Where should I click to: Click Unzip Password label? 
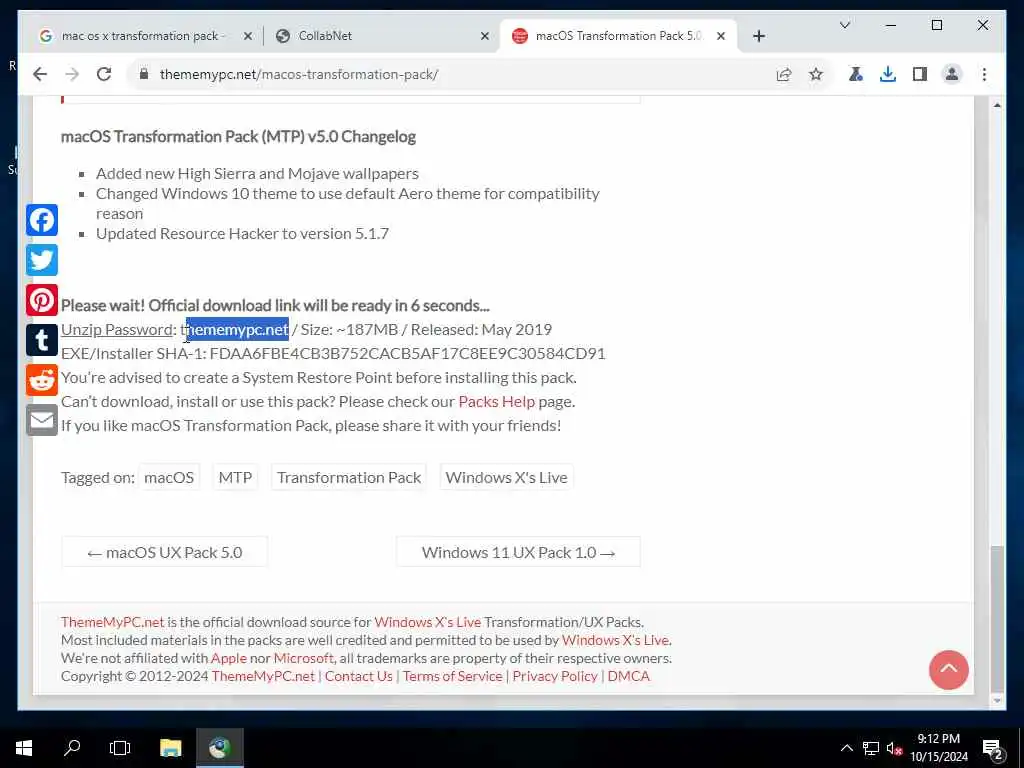pyautogui.click(x=116, y=330)
